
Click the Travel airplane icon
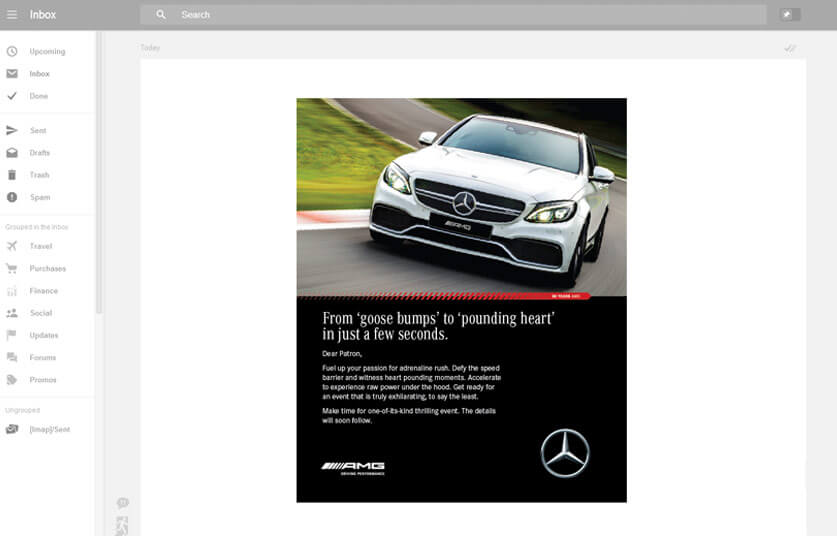12,246
